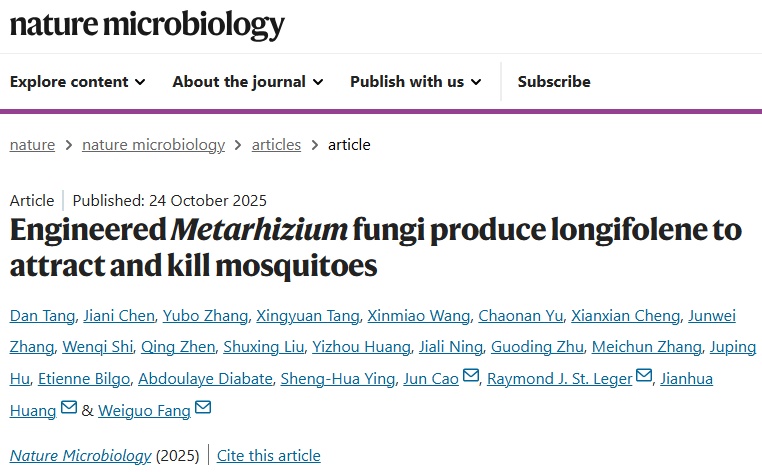Screen dimensions: 762x472
Task: Expand the Explore content menu
Action: click(78, 82)
